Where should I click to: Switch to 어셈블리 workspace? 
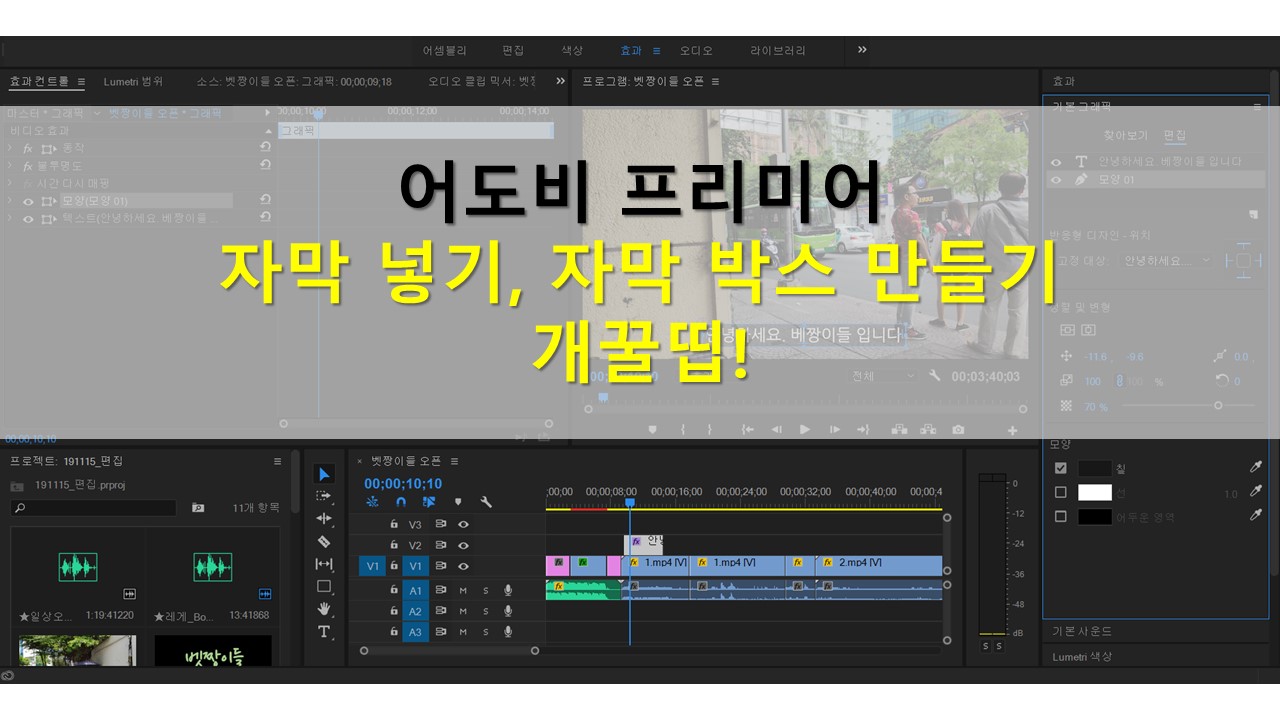point(444,50)
